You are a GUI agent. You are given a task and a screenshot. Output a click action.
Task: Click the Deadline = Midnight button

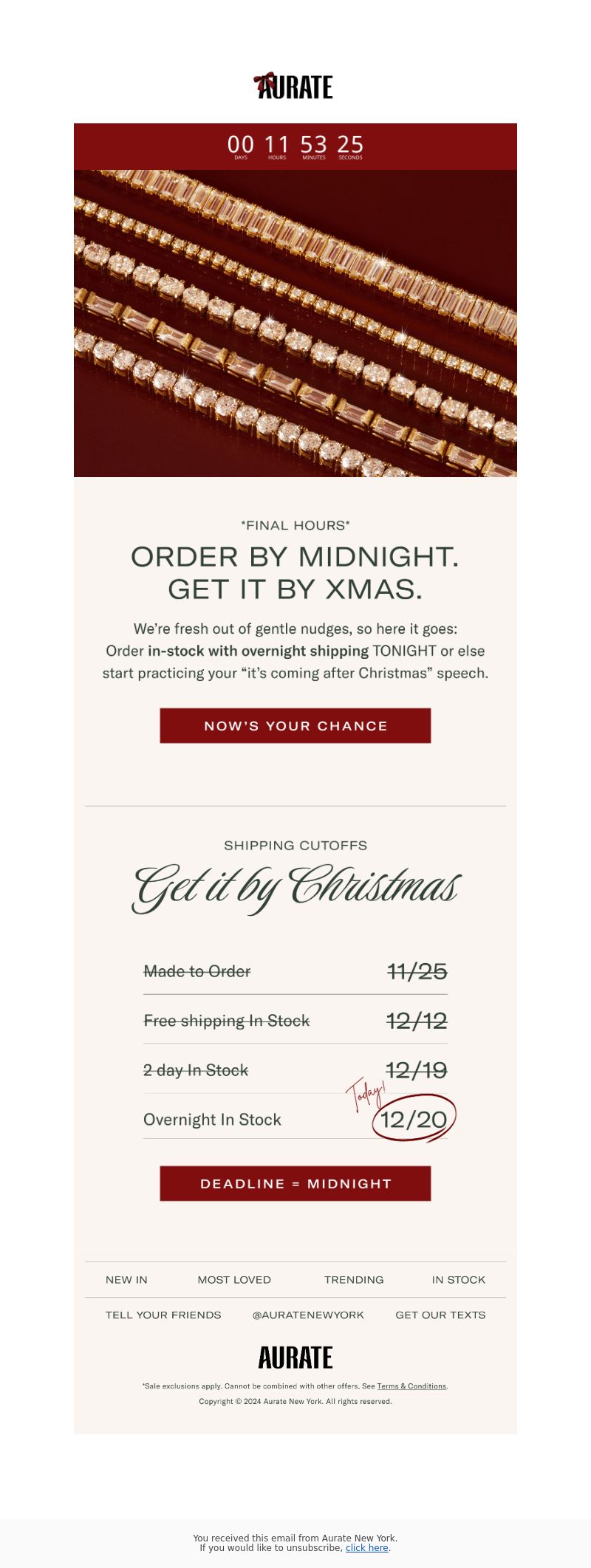[x=295, y=1183]
